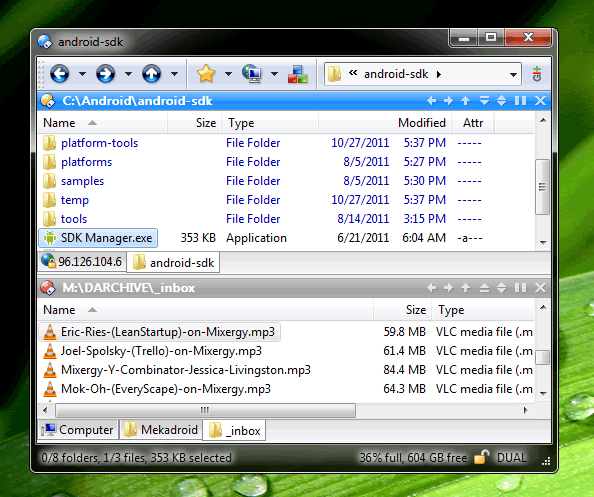Click the Up one level arrow button
This screenshot has width=594, height=497.
tap(152, 73)
